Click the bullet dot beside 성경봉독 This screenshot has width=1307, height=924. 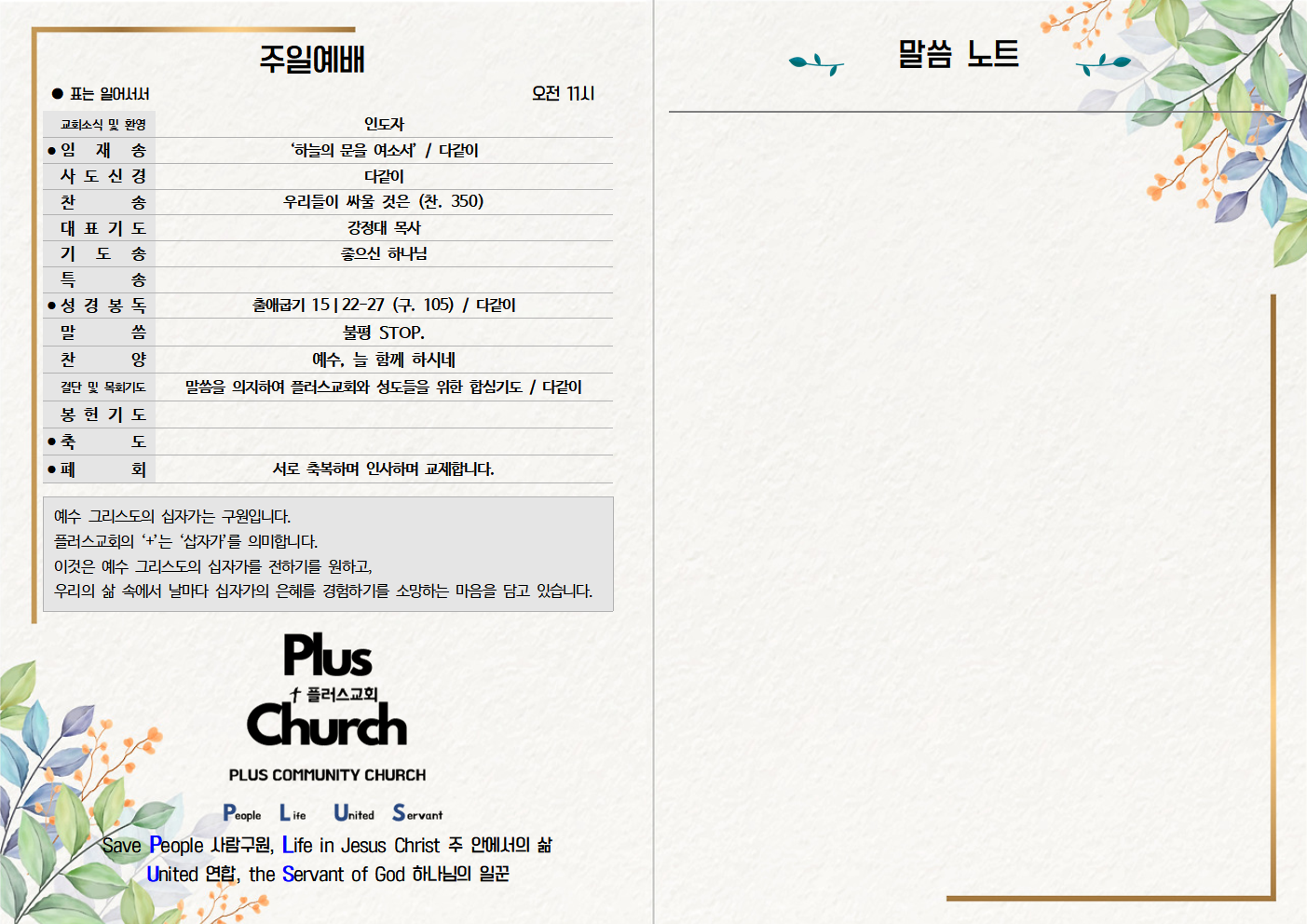pos(52,306)
